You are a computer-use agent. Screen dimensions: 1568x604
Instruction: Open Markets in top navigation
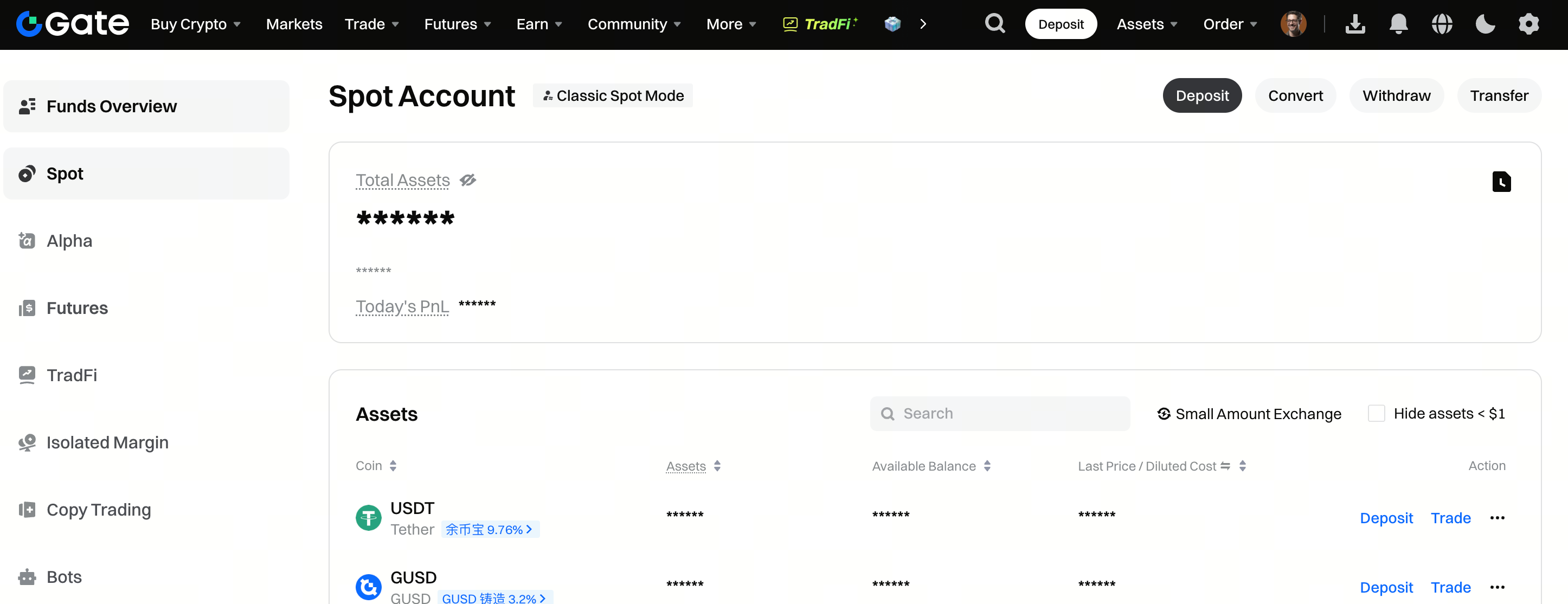[294, 24]
